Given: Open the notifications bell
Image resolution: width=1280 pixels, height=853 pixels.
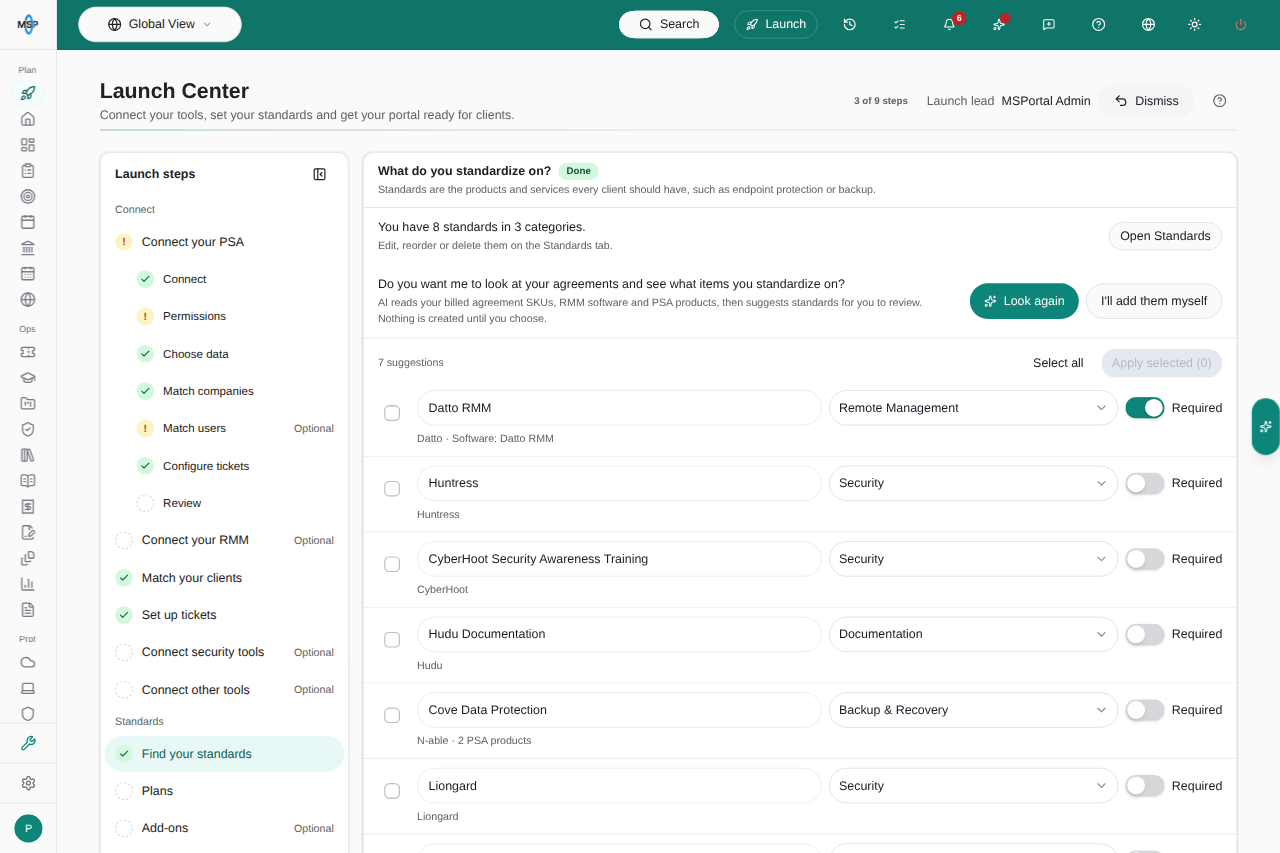Looking at the screenshot, I should point(949,24).
